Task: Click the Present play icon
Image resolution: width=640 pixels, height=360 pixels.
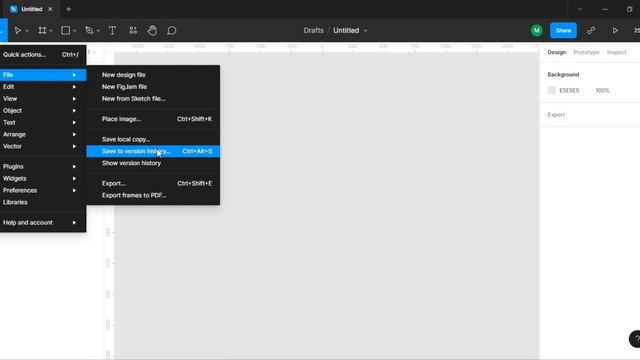Action: click(x=615, y=31)
